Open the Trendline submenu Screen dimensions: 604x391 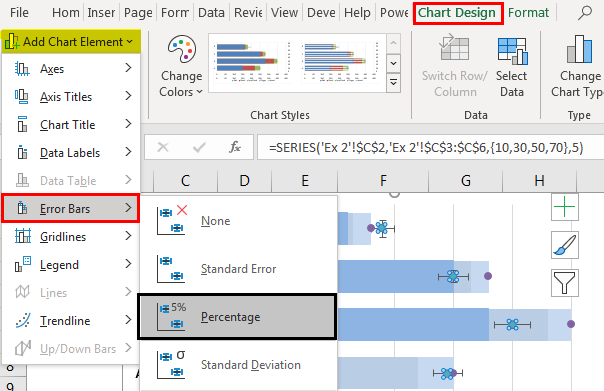(71, 321)
